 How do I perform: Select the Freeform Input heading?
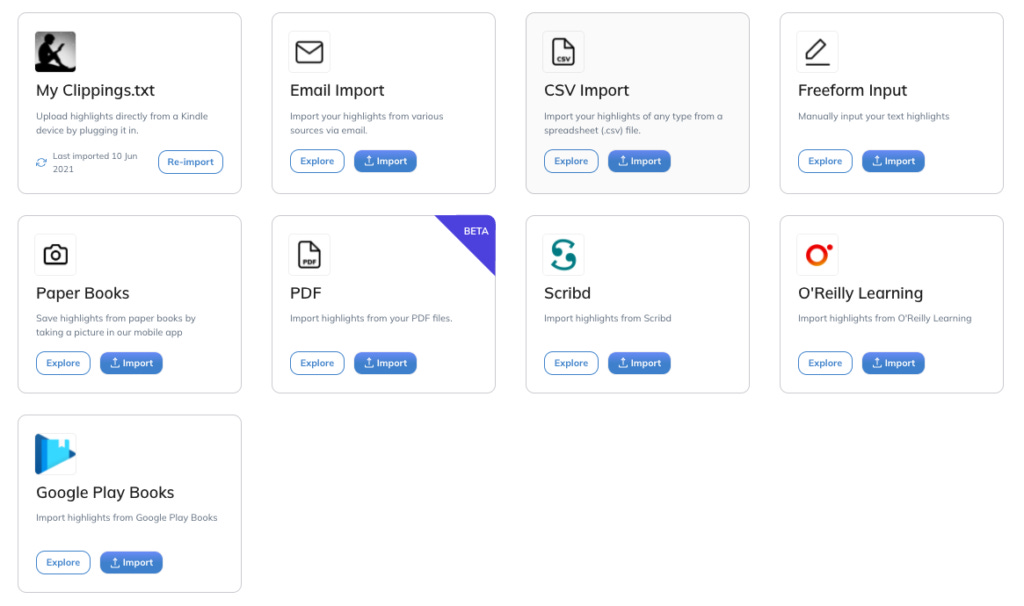click(x=852, y=91)
